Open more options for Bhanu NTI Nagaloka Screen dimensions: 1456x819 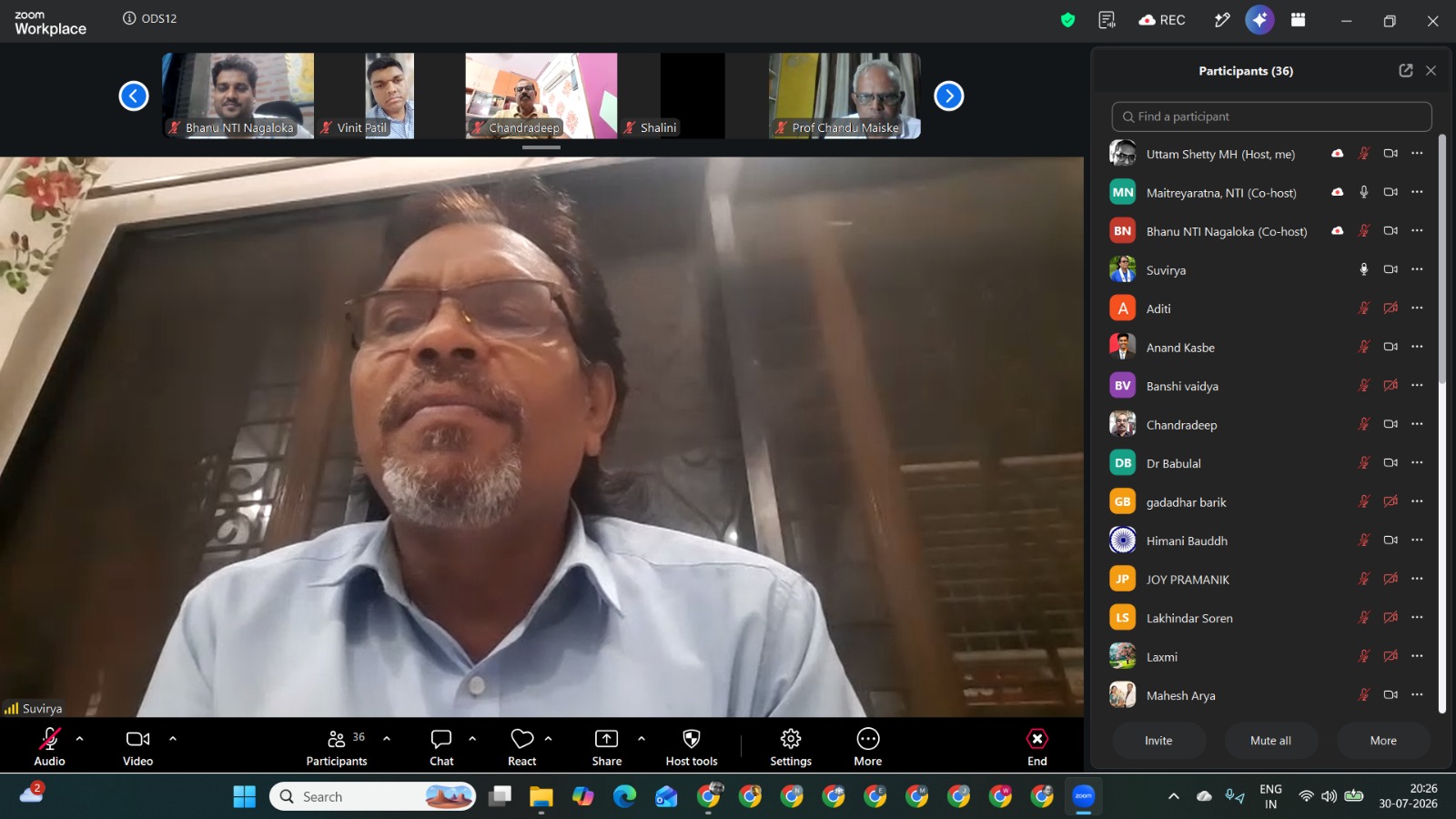pos(1417,231)
